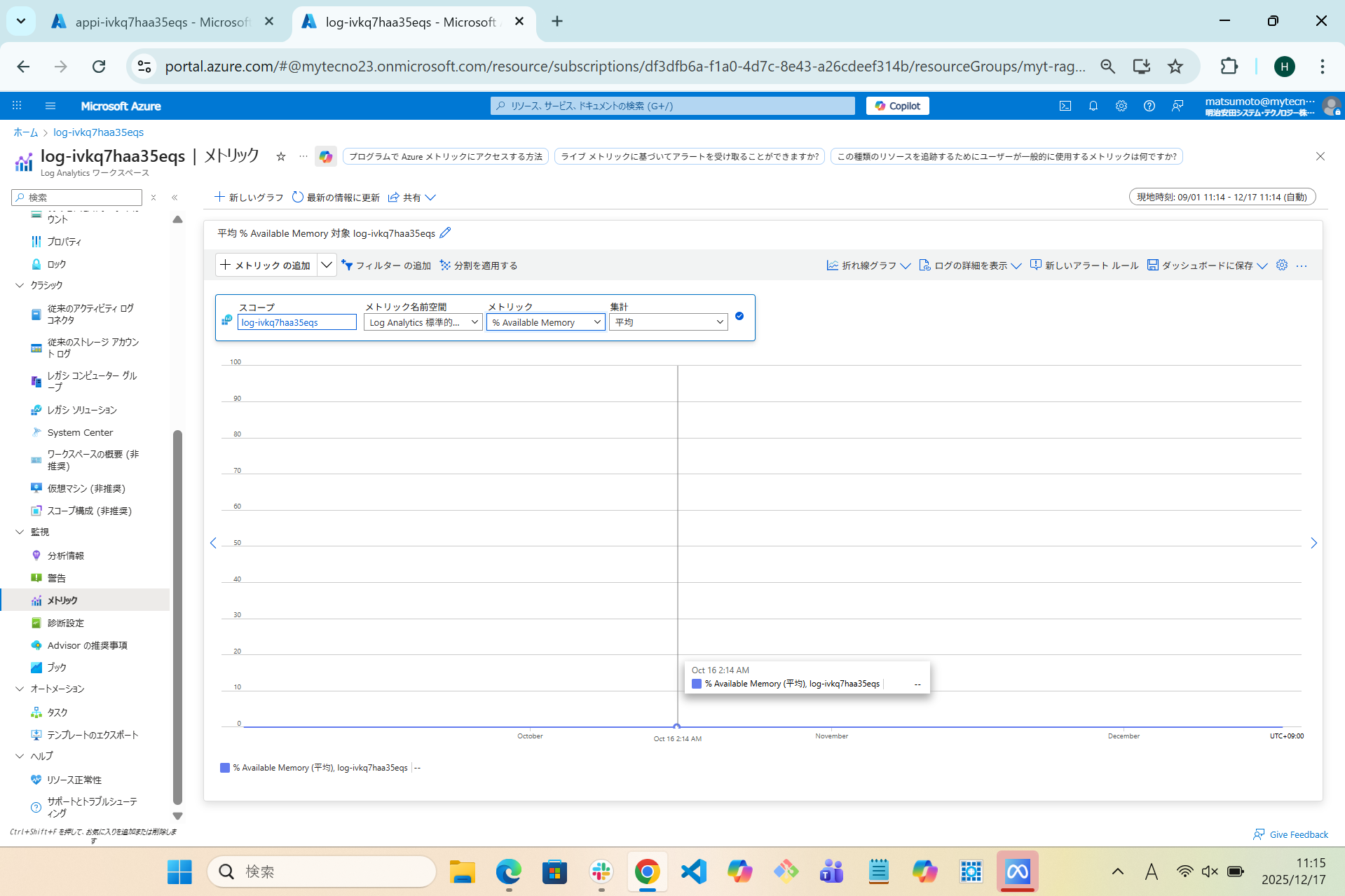The width and height of the screenshot is (1345, 896).
Task: Click the スコープ input field showing log-ivkq7haa35eqs
Action: (x=297, y=322)
